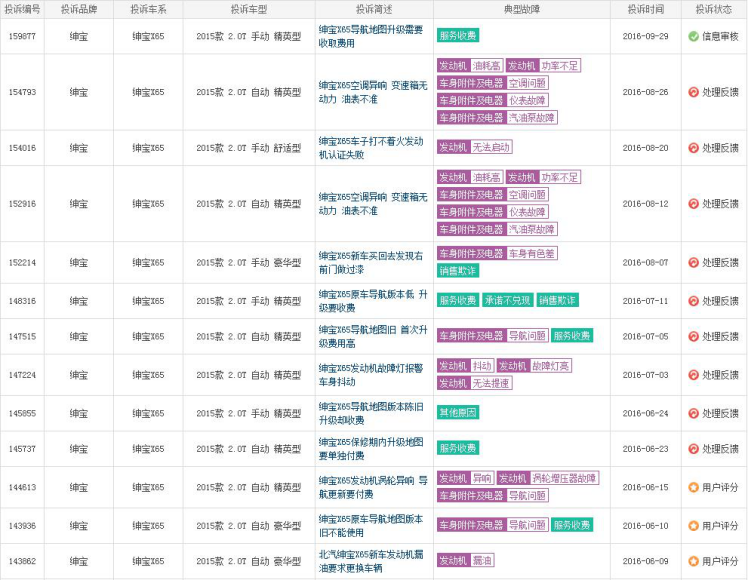Open complaint 绅宝X65导航地图升级需要收取费用
Image resolution: width=748 pixels, height=580 pixels.
click(371, 36)
